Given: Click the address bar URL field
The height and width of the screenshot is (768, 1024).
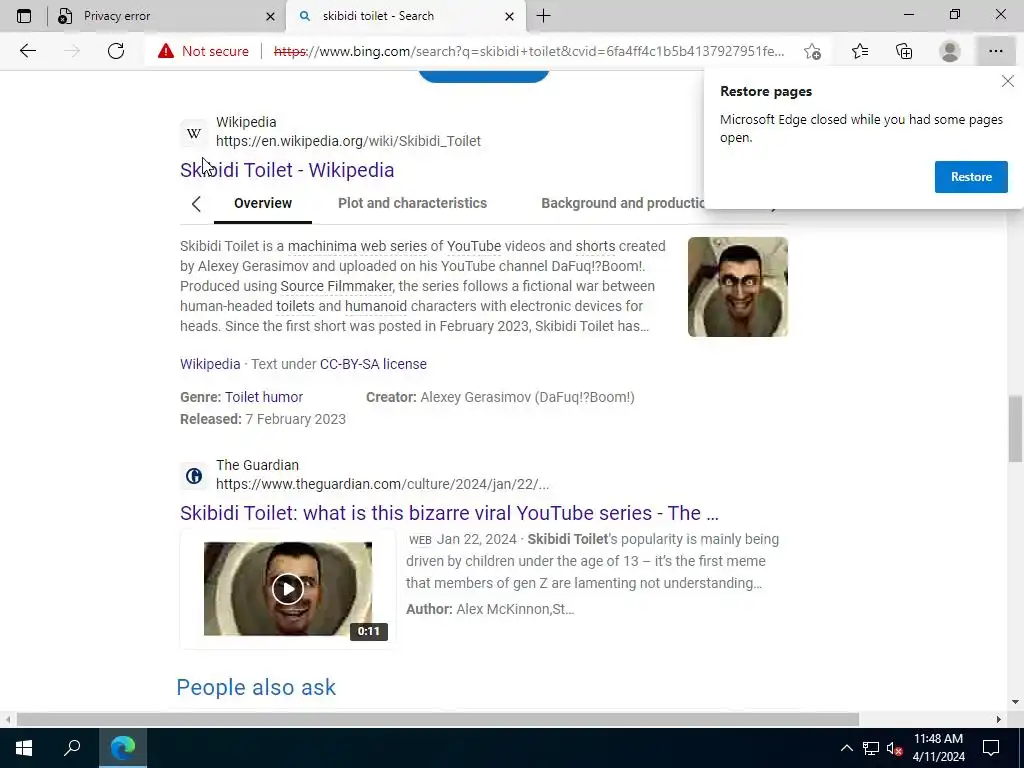Looking at the screenshot, I should pos(529,51).
